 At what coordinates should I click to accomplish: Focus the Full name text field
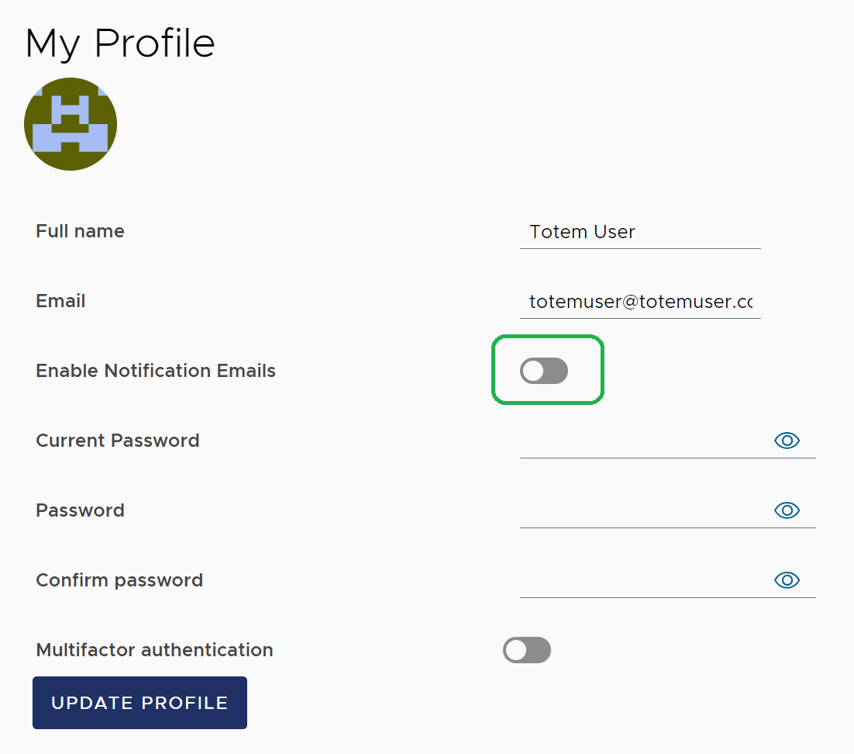(x=640, y=232)
